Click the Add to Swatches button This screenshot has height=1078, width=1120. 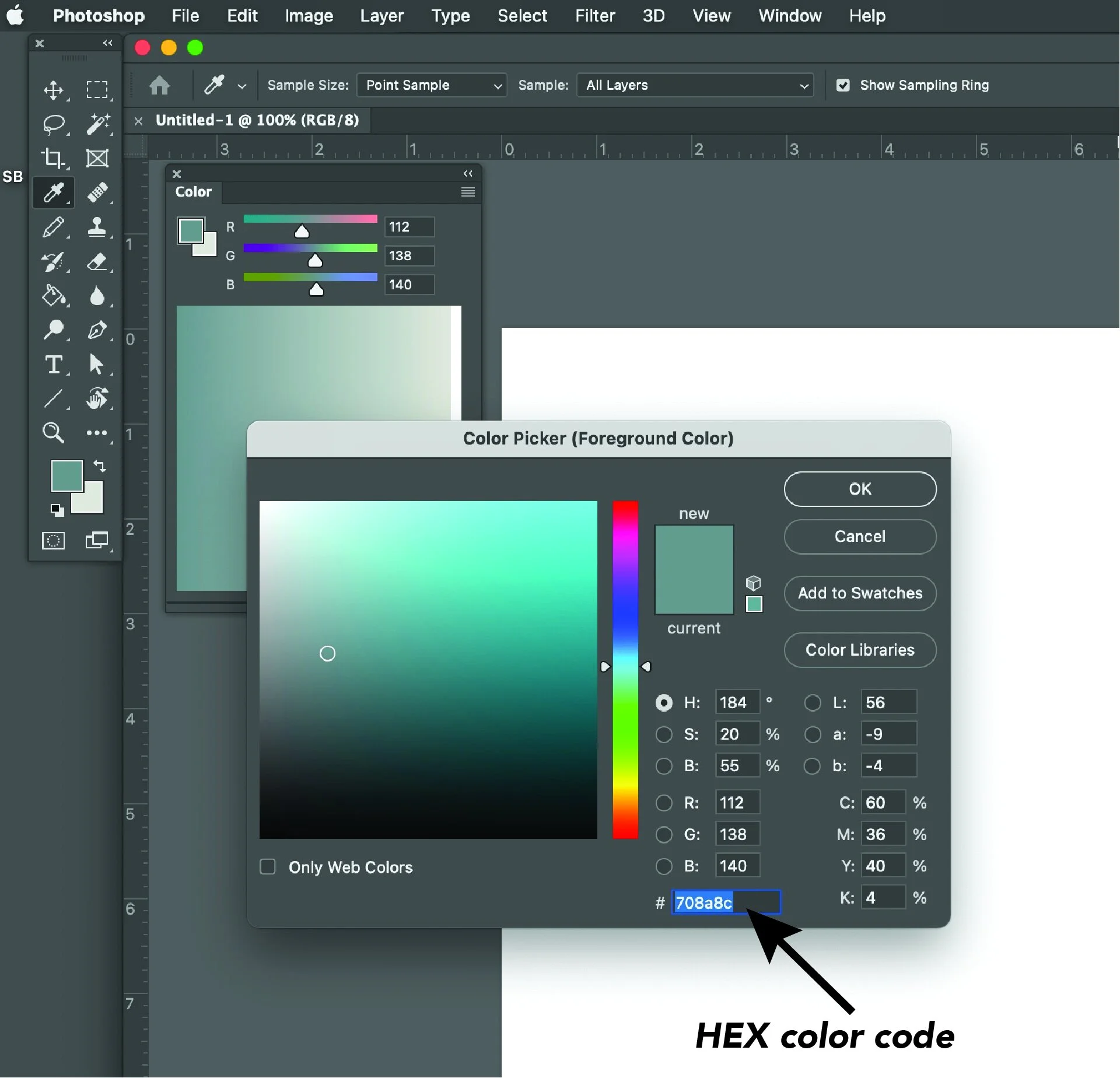coord(860,593)
